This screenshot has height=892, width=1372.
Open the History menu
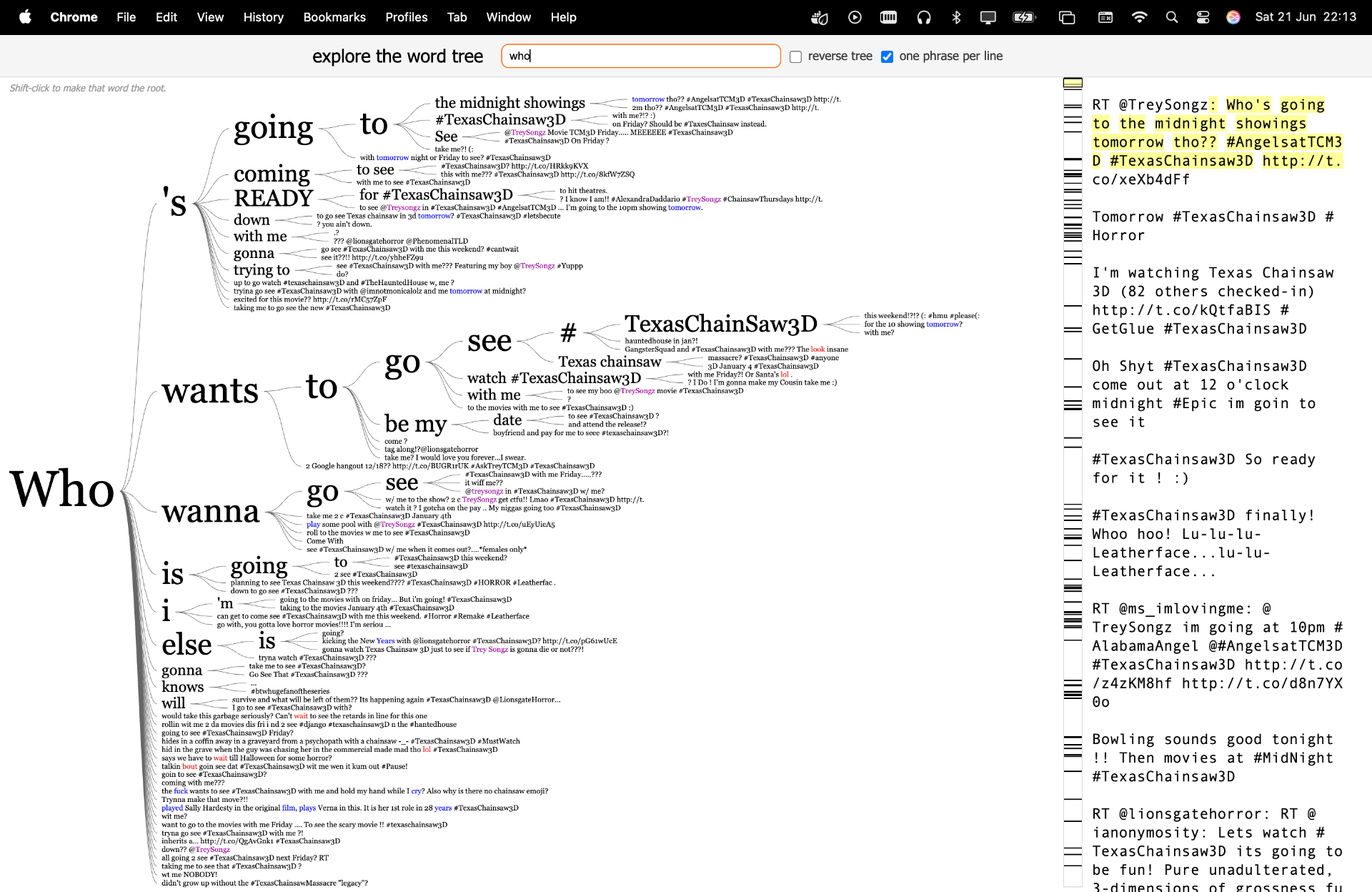(263, 17)
